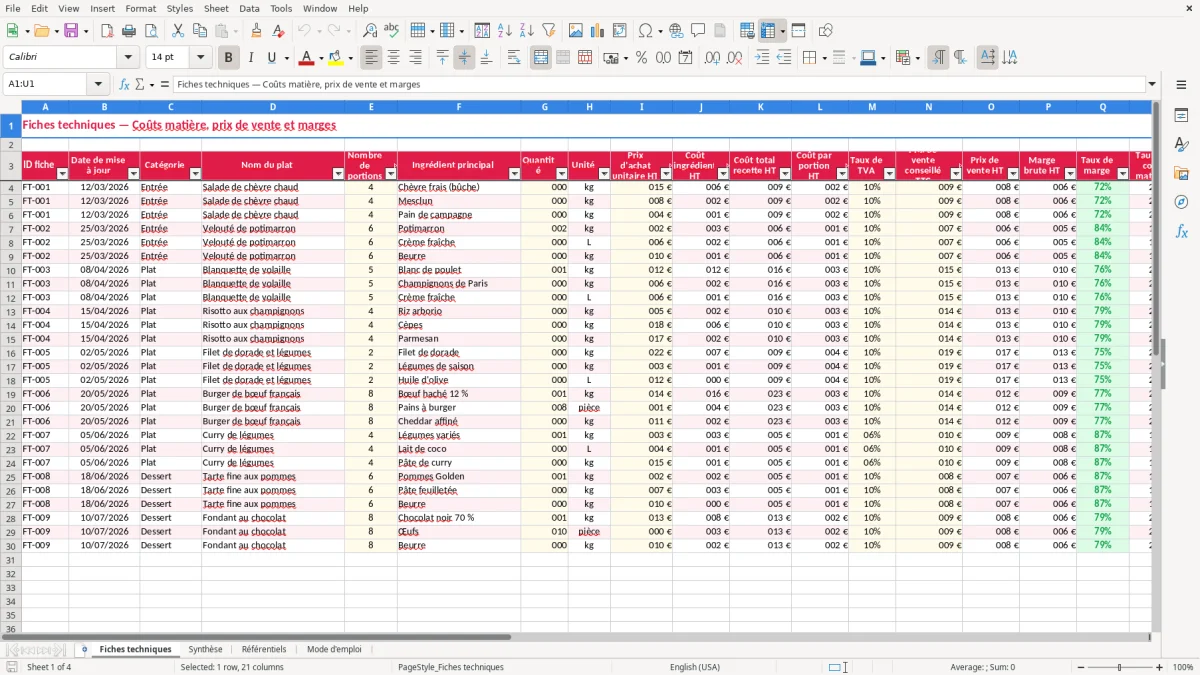
Task: Open the Data menu
Action: click(249, 8)
